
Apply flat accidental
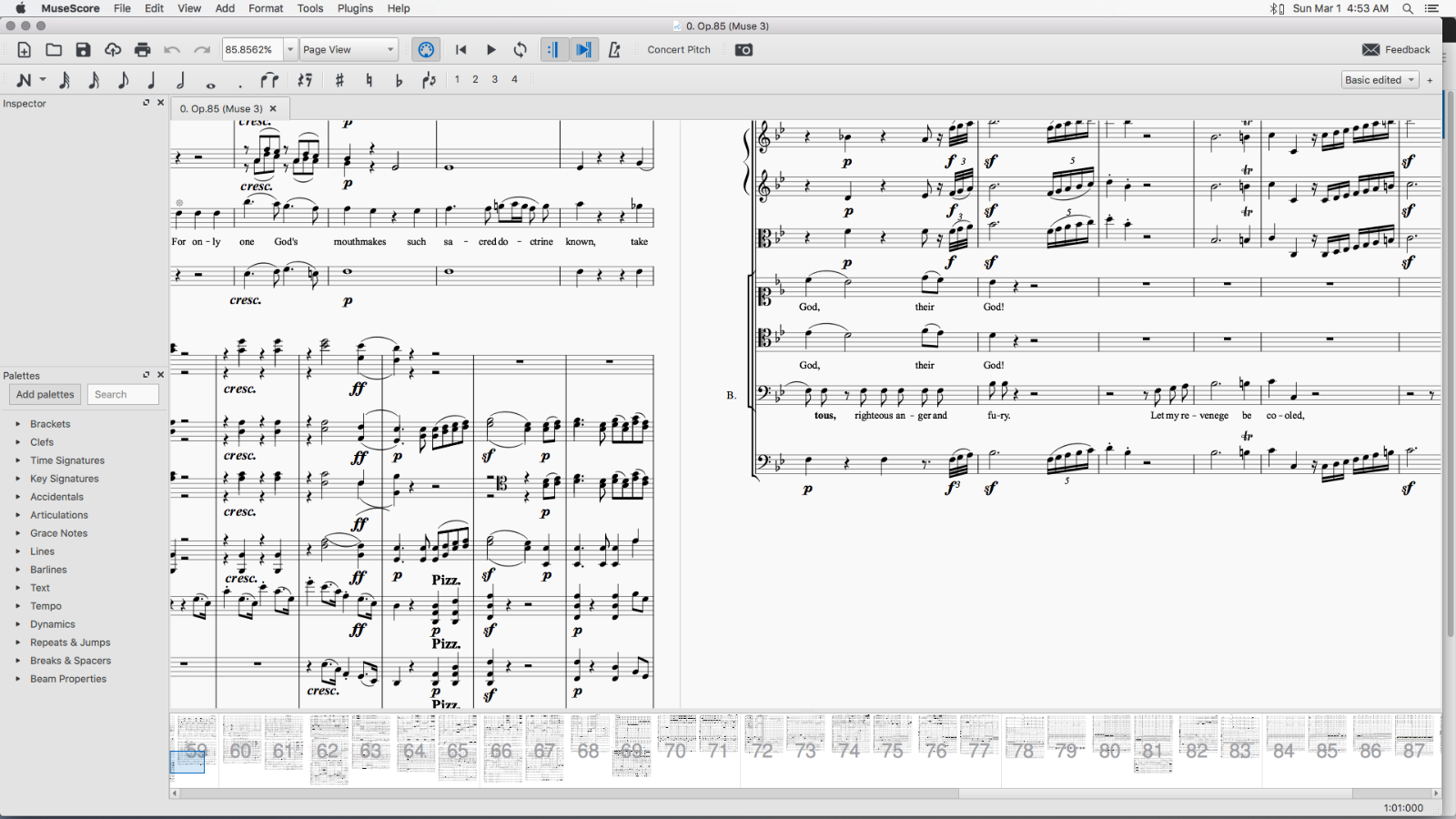pos(399,80)
